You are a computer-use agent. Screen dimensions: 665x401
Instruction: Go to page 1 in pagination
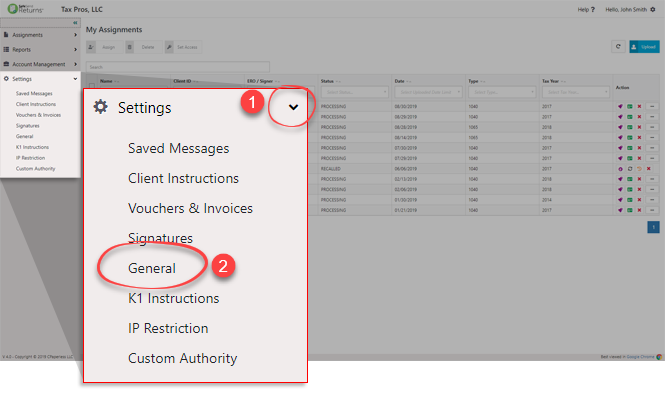point(653,228)
